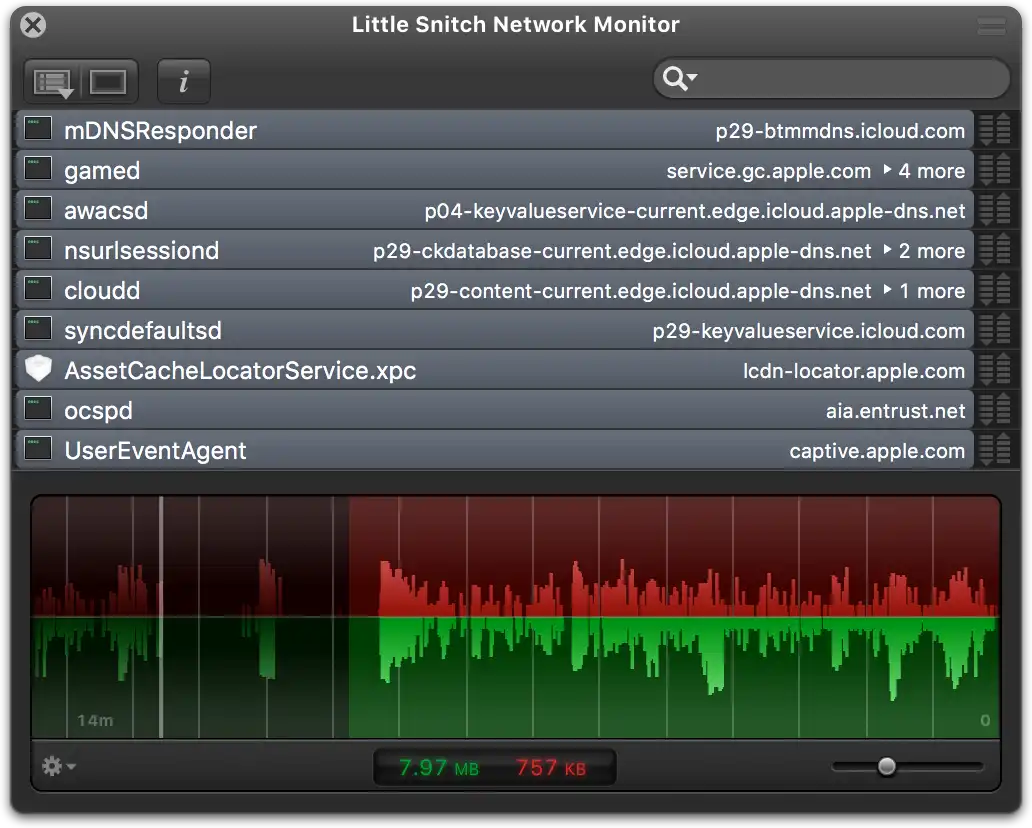Click the shield icon beside AssetCacheLocatorService.xpc

tap(38, 369)
